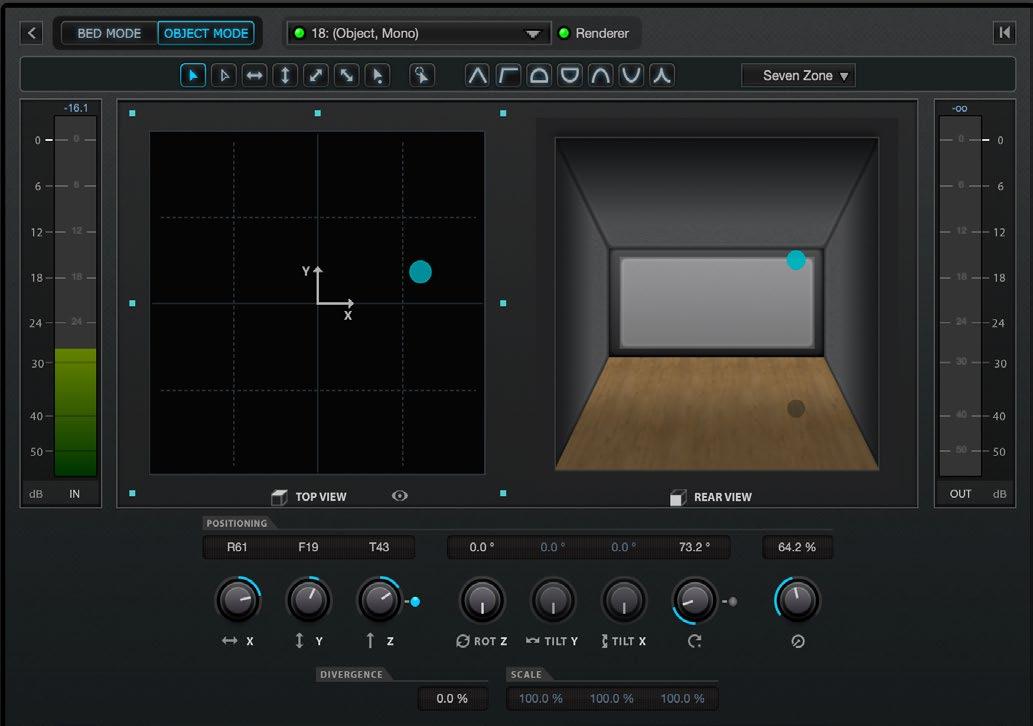Click the top-center cyan handle of top view

point(318,113)
